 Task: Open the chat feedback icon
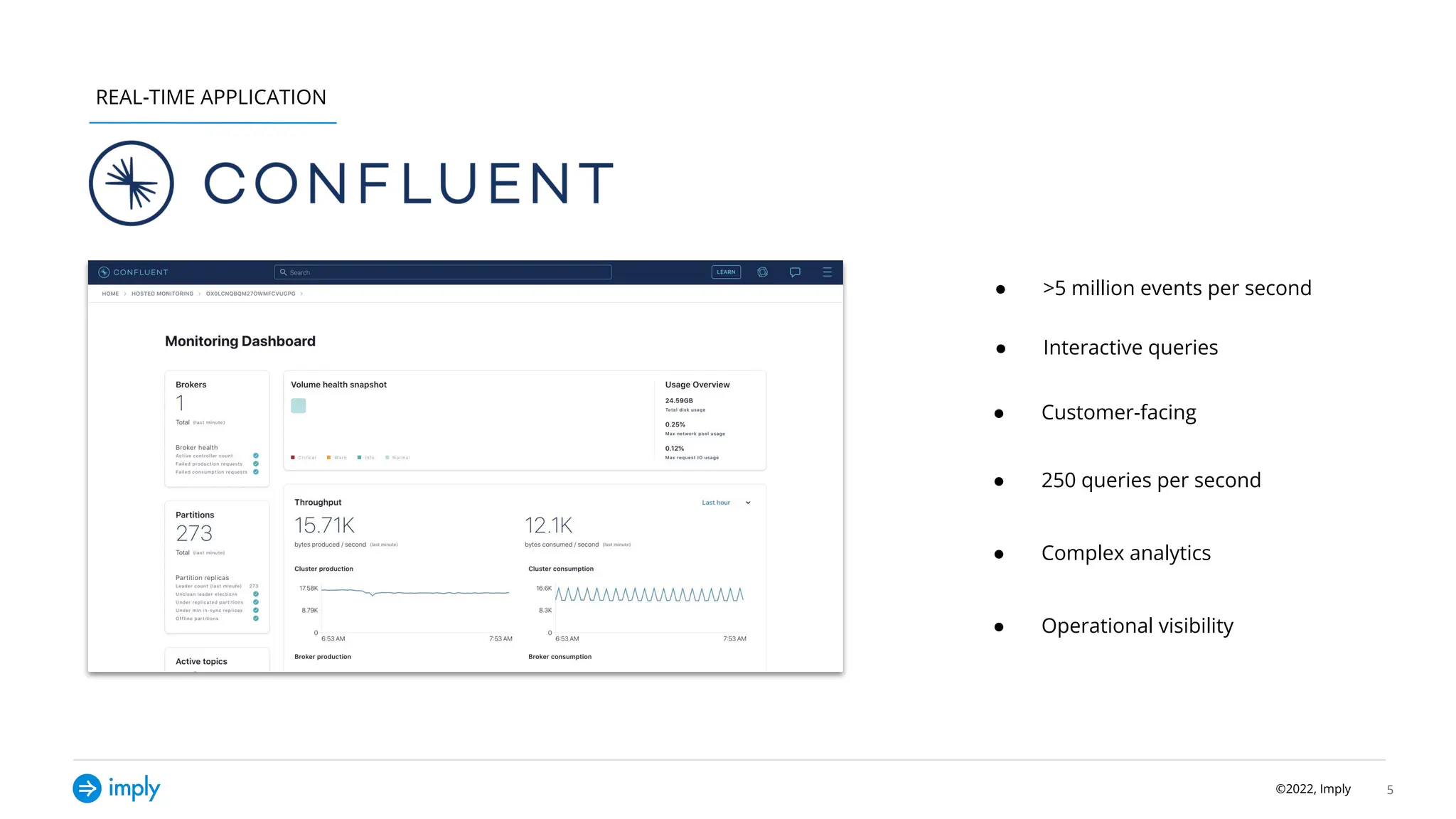(795, 272)
